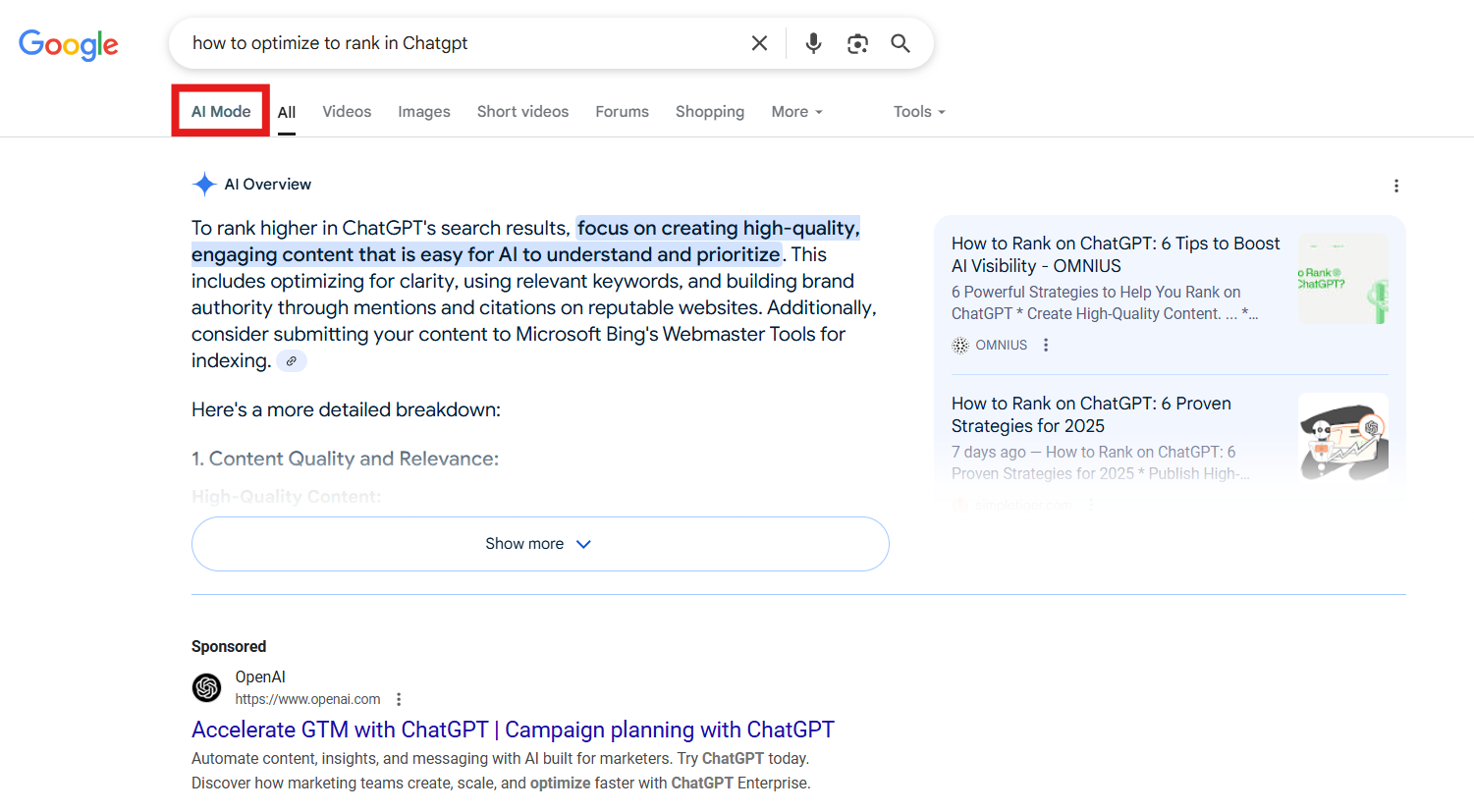Click the https://www.openai.com URL
This screenshot has width=1474, height=812.
coord(307,699)
